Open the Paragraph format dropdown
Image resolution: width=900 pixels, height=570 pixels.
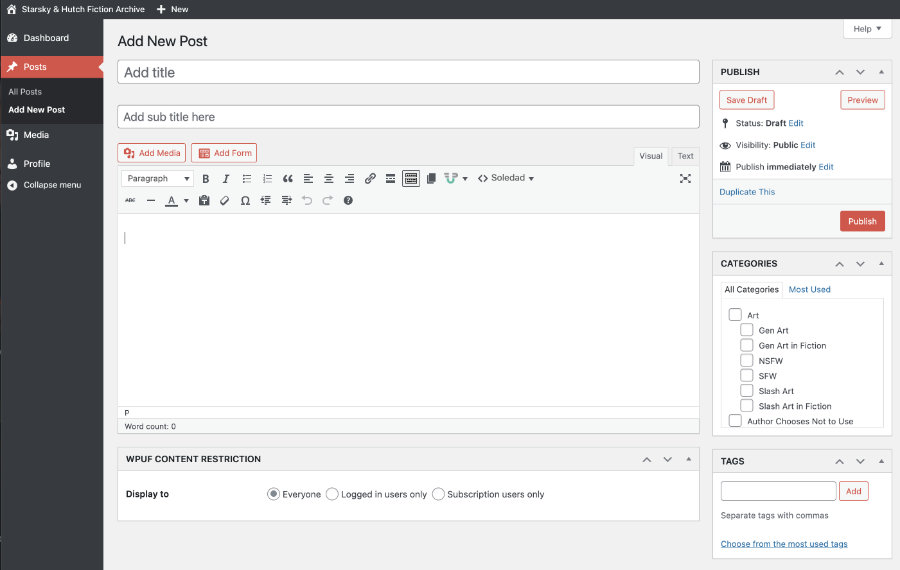click(x=157, y=179)
